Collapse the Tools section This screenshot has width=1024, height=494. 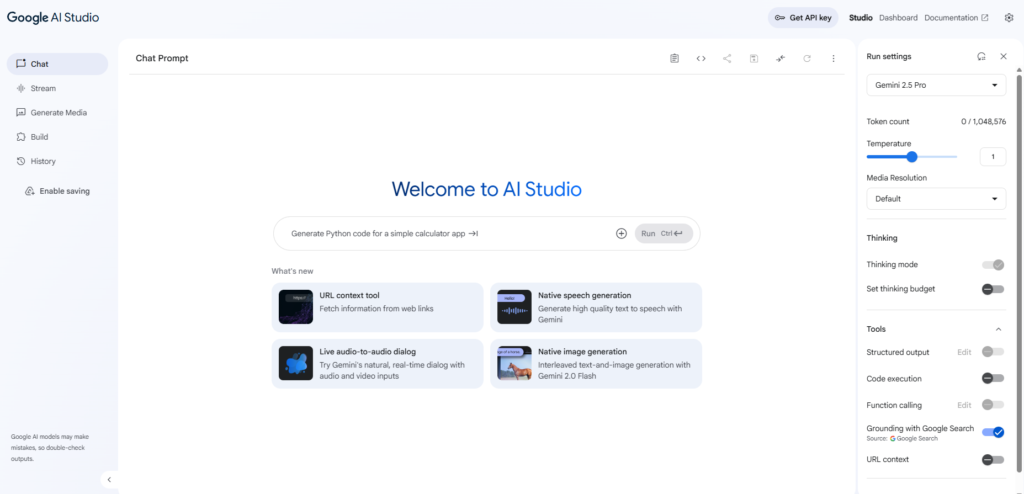pyautogui.click(x=997, y=329)
